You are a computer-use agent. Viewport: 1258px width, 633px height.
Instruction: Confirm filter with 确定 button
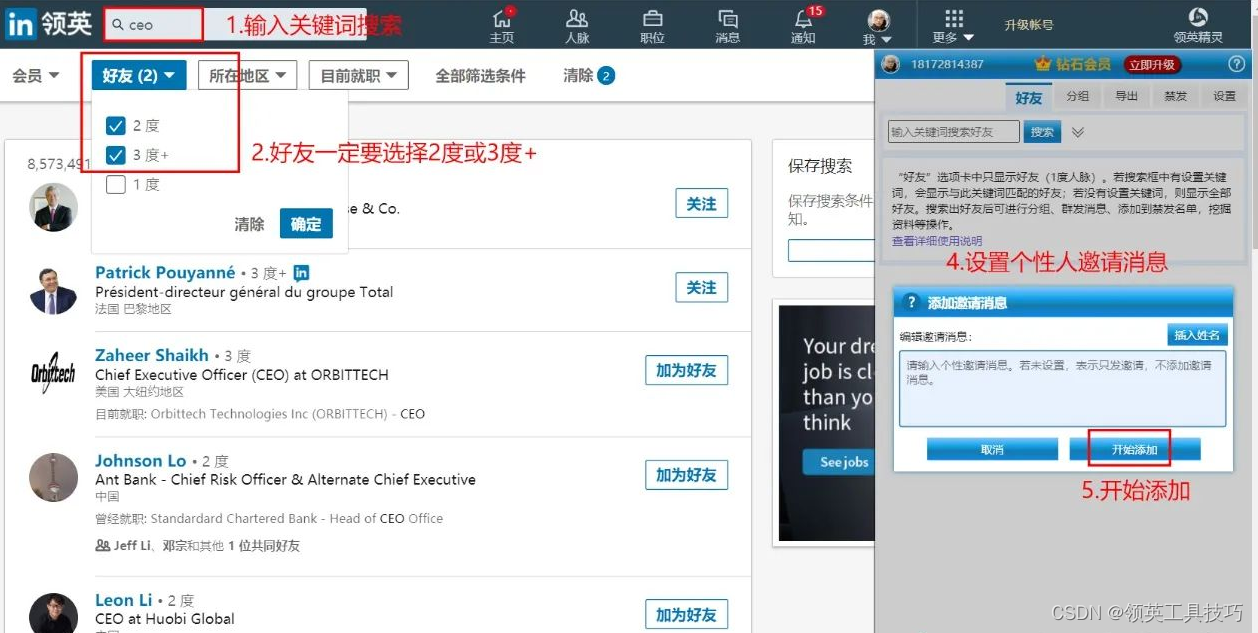tap(306, 224)
